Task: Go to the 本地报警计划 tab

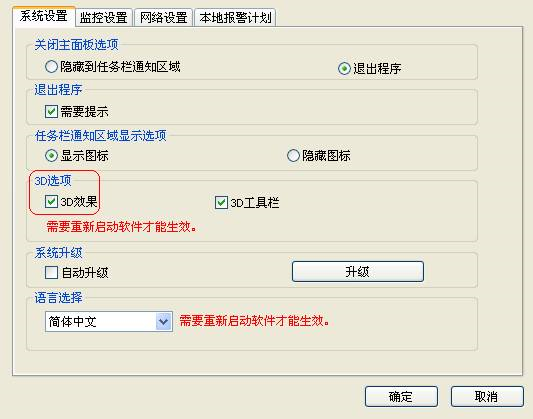Action: [x=235, y=17]
